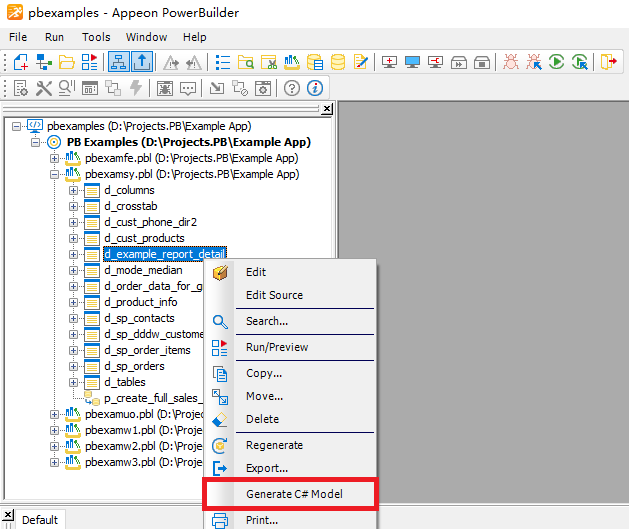
Task: Open the Database painter icon
Action: click(x=338, y=62)
